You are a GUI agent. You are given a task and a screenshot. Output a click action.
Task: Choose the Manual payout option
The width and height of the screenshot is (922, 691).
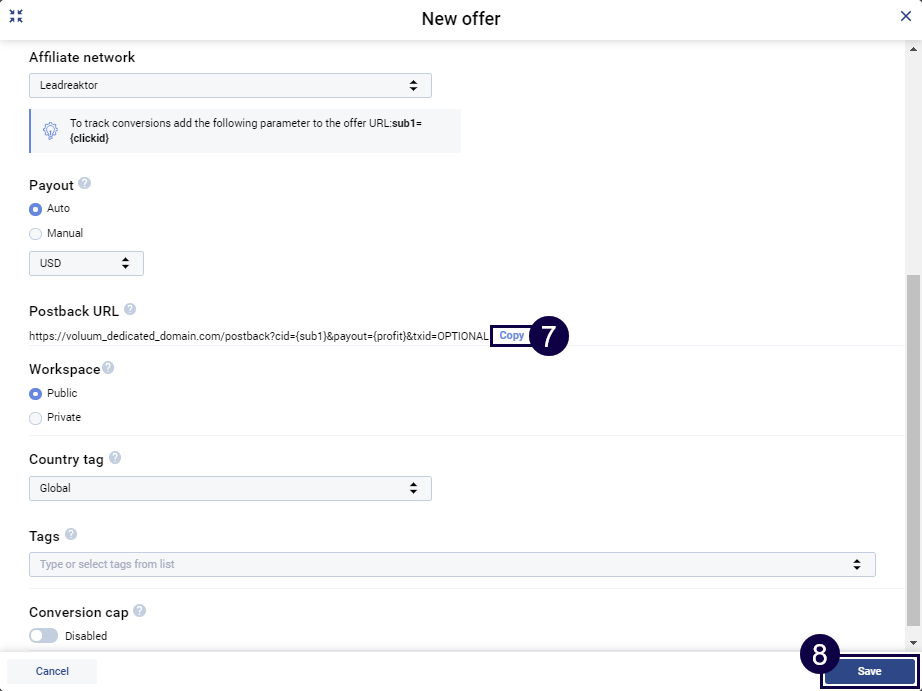36,233
